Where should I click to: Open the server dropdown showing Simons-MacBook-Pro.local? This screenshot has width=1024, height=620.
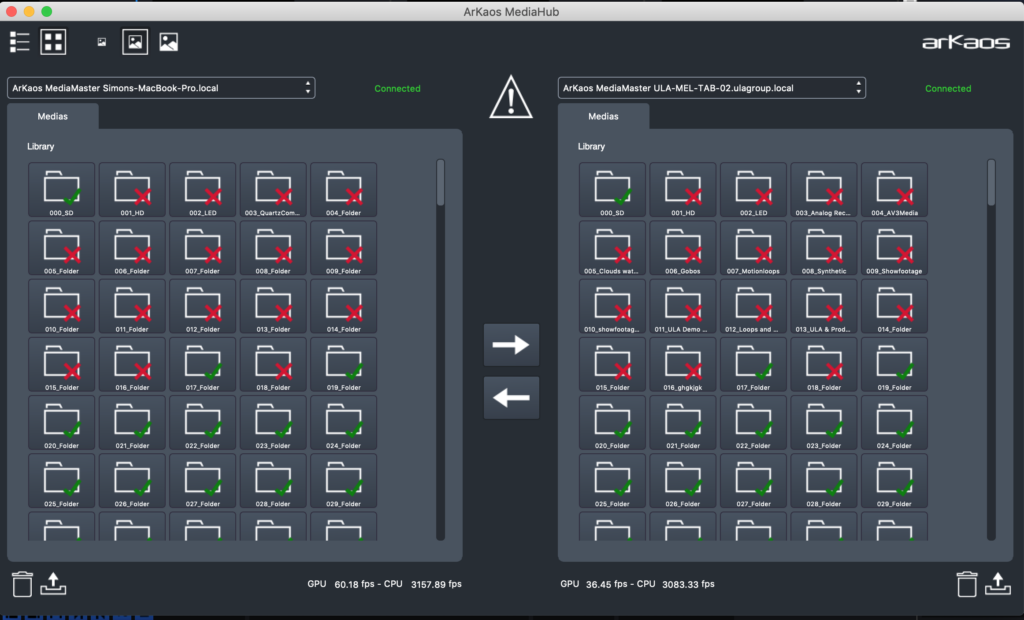pyautogui.click(x=161, y=88)
